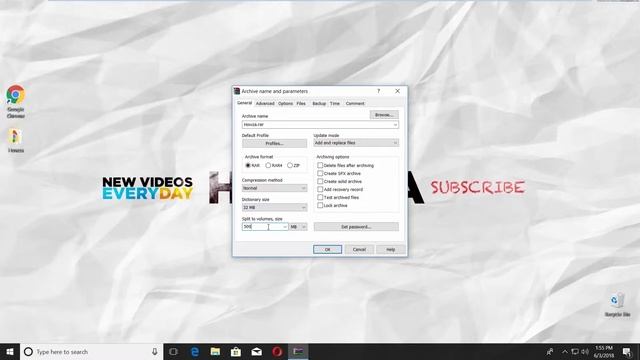Click the Type here to search box

91,351
